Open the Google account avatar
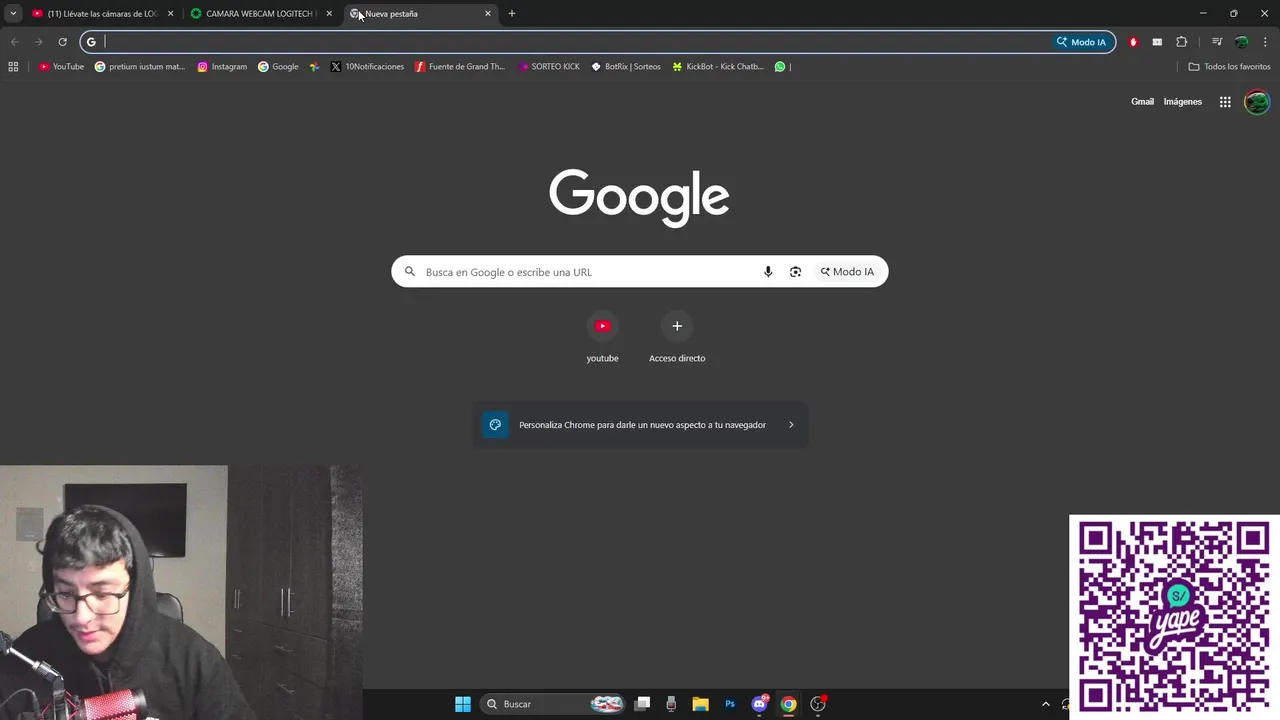The width and height of the screenshot is (1280, 720). pyautogui.click(x=1257, y=102)
